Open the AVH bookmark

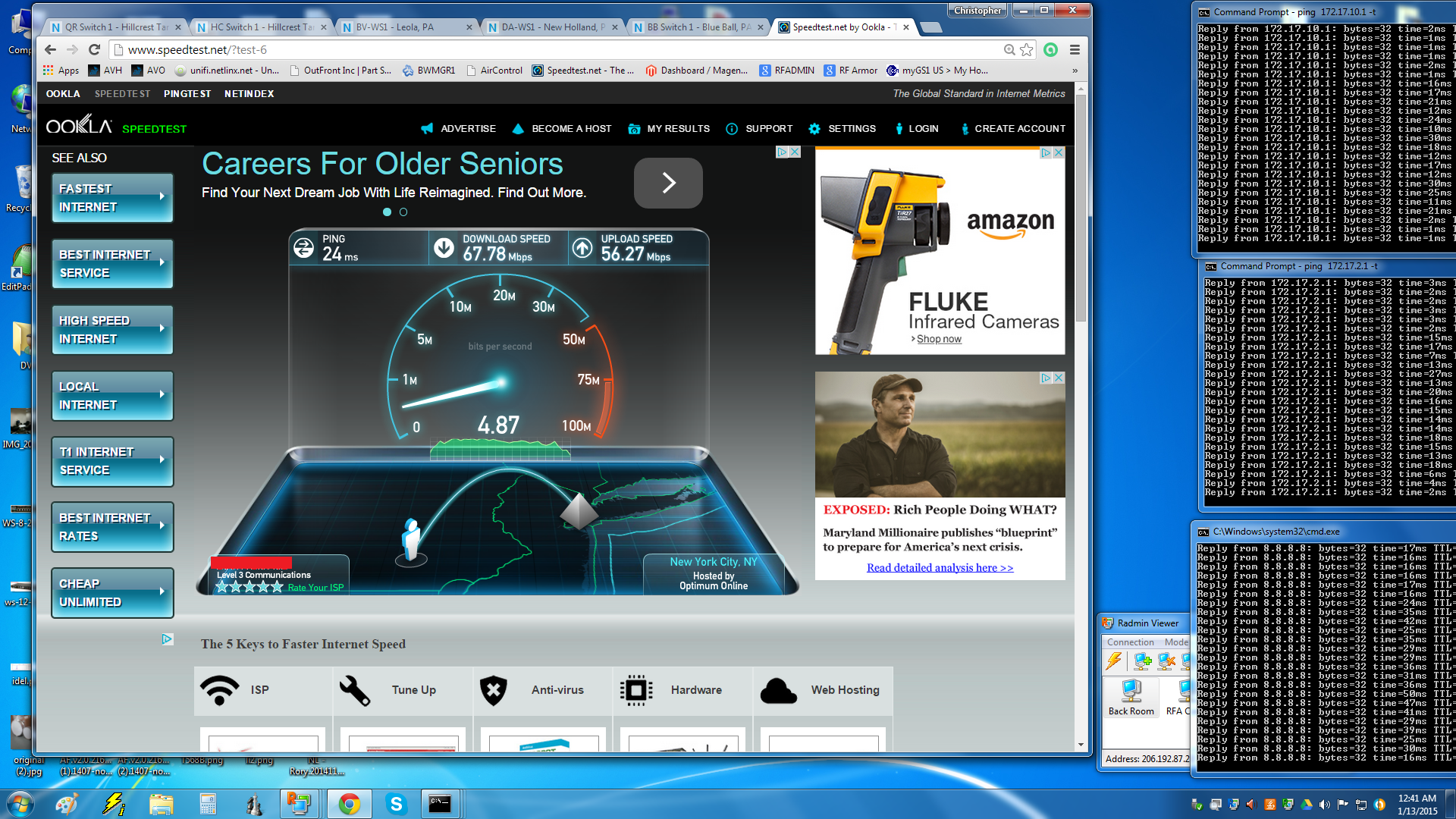[x=105, y=71]
